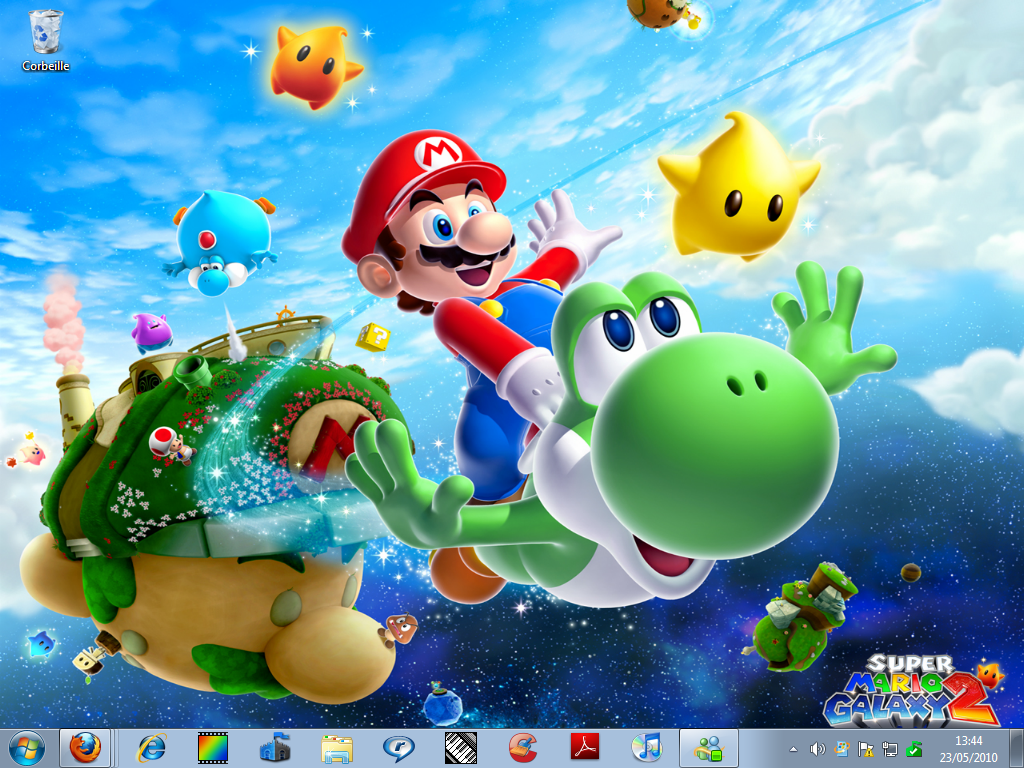Switch to Windows Live Messenger taskbar button
This screenshot has width=1024, height=768.
tap(709, 748)
